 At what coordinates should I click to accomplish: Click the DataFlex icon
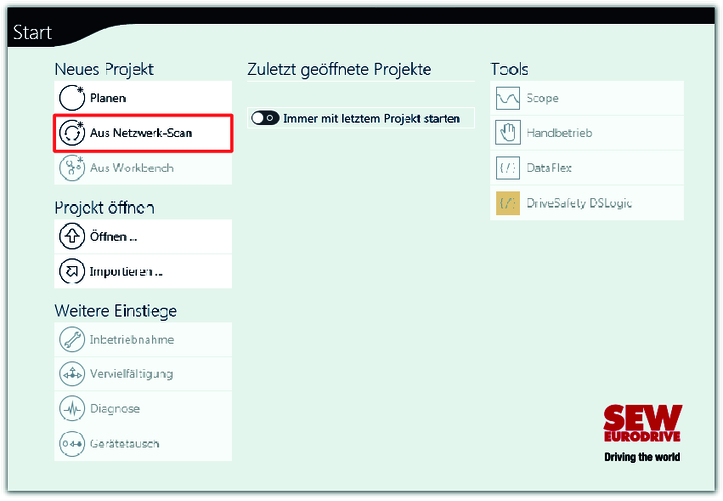tap(509, 168)
